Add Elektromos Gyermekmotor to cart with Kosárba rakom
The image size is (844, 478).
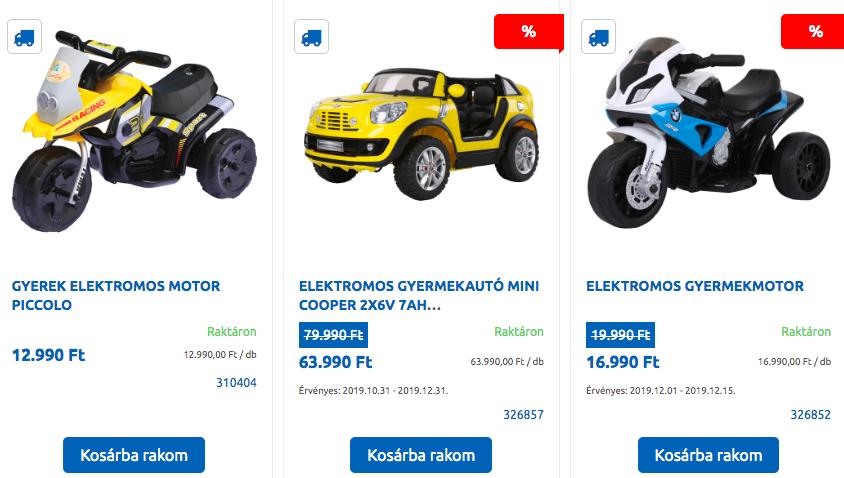point(708,455)
